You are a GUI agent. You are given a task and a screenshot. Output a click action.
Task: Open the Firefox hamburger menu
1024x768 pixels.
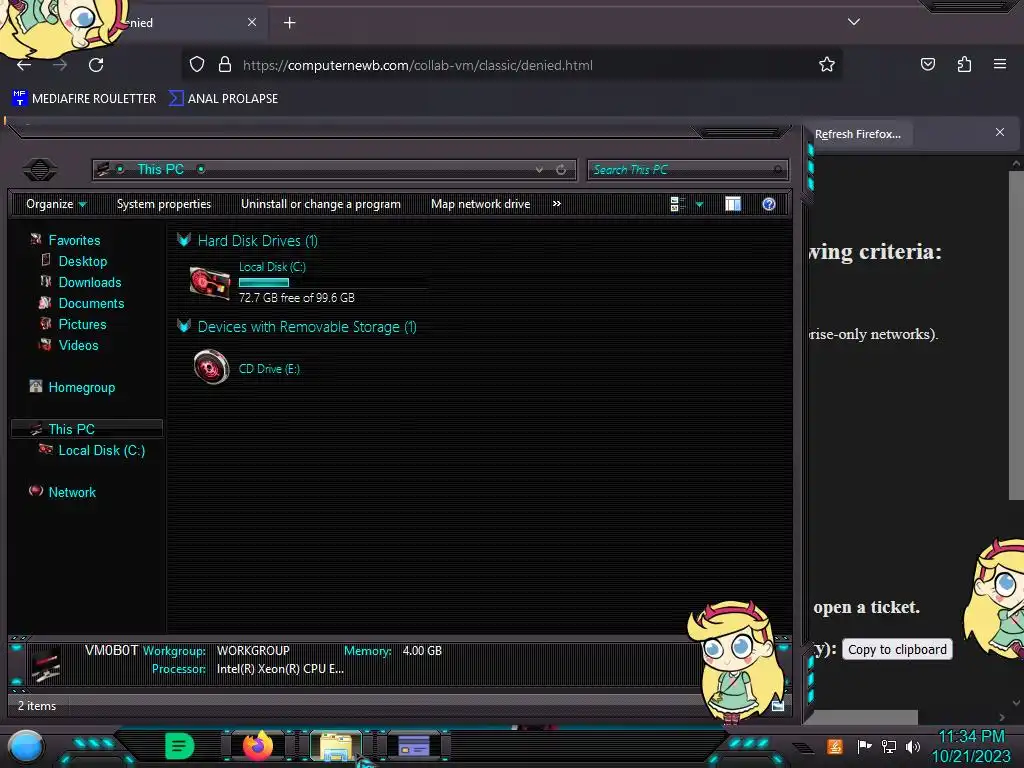(x=1000, y=64)
